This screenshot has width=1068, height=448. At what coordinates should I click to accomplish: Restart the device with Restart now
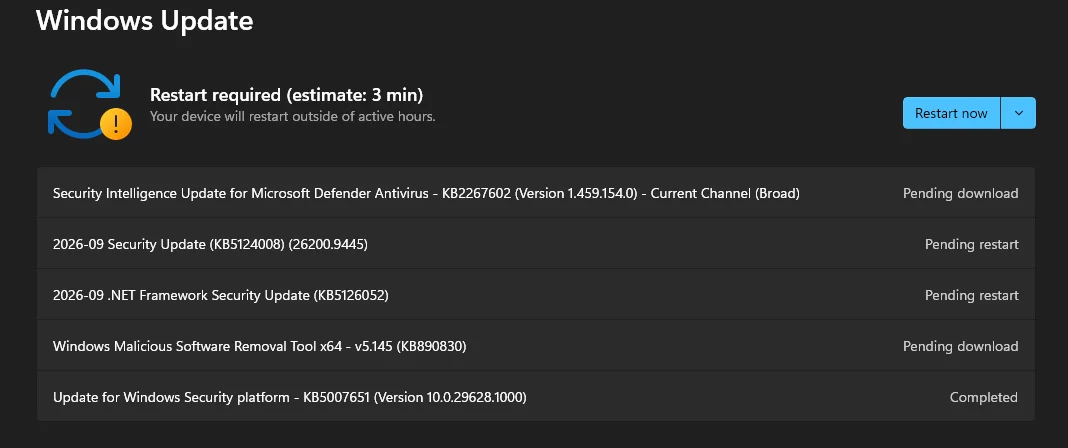click(x=951, y=113)
